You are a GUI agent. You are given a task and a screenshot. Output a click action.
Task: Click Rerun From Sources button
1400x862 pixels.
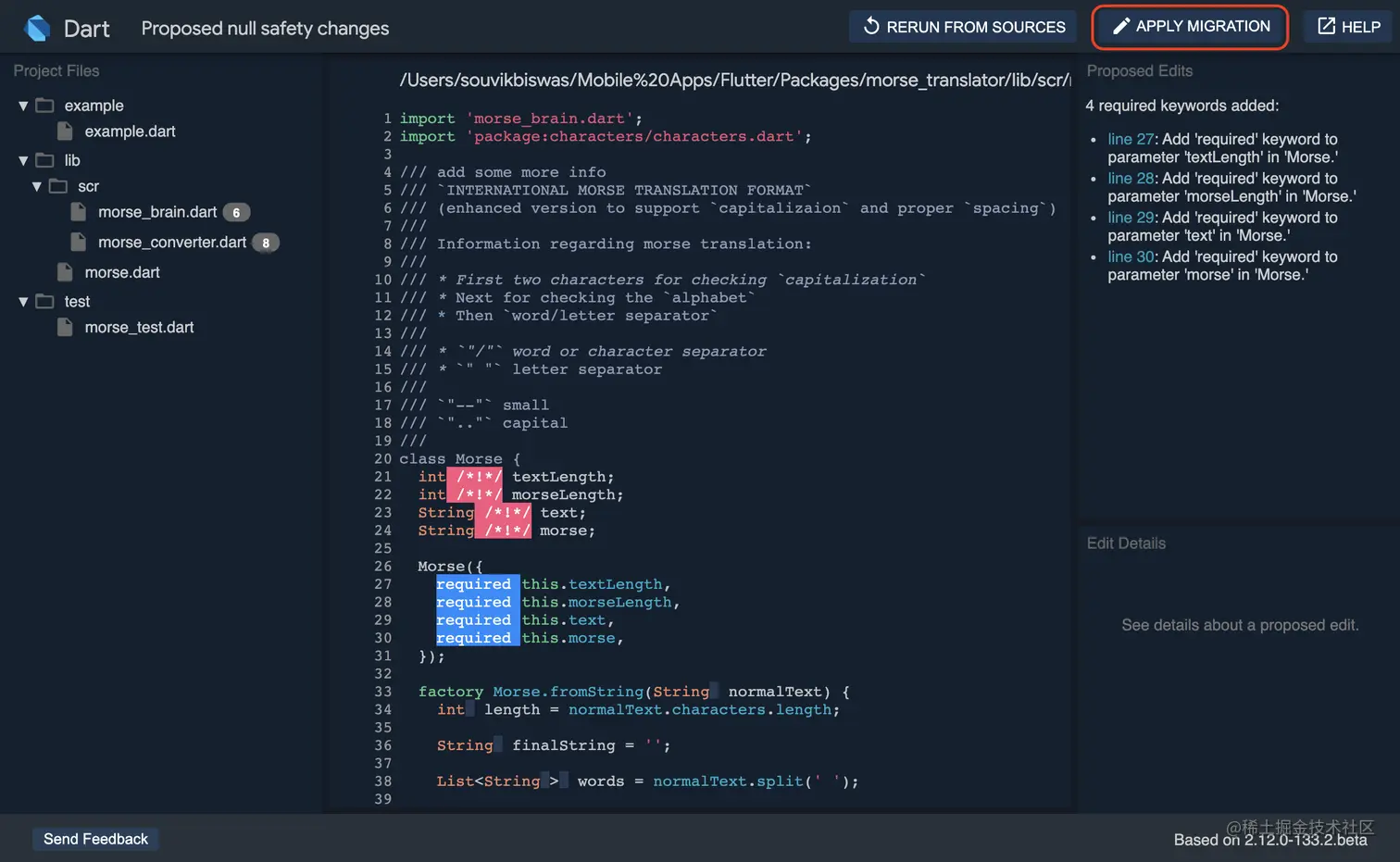coord(963,27)
